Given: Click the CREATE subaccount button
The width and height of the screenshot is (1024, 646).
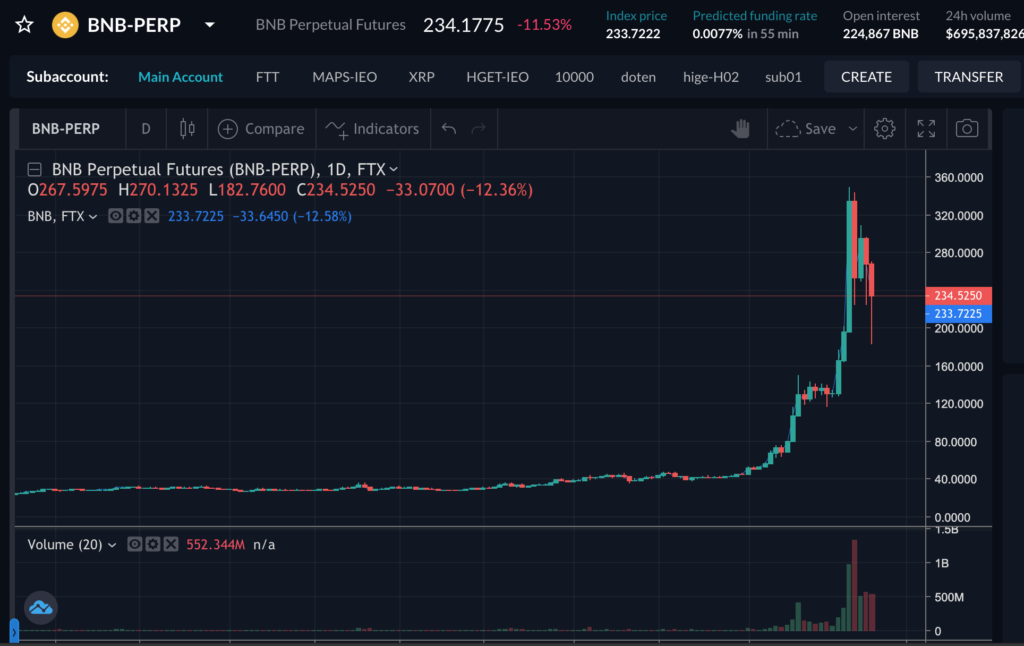Looking at the screenshot, I should pyautogui.click(x=866, y=77).
